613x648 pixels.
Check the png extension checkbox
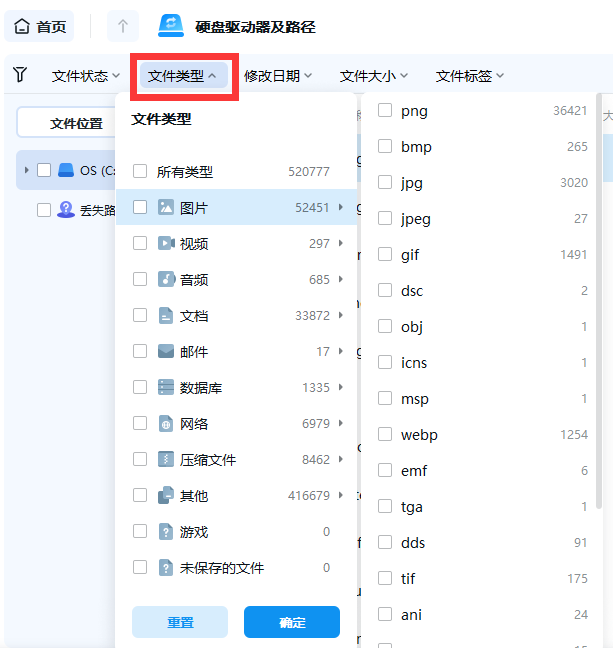coord(385,110)
